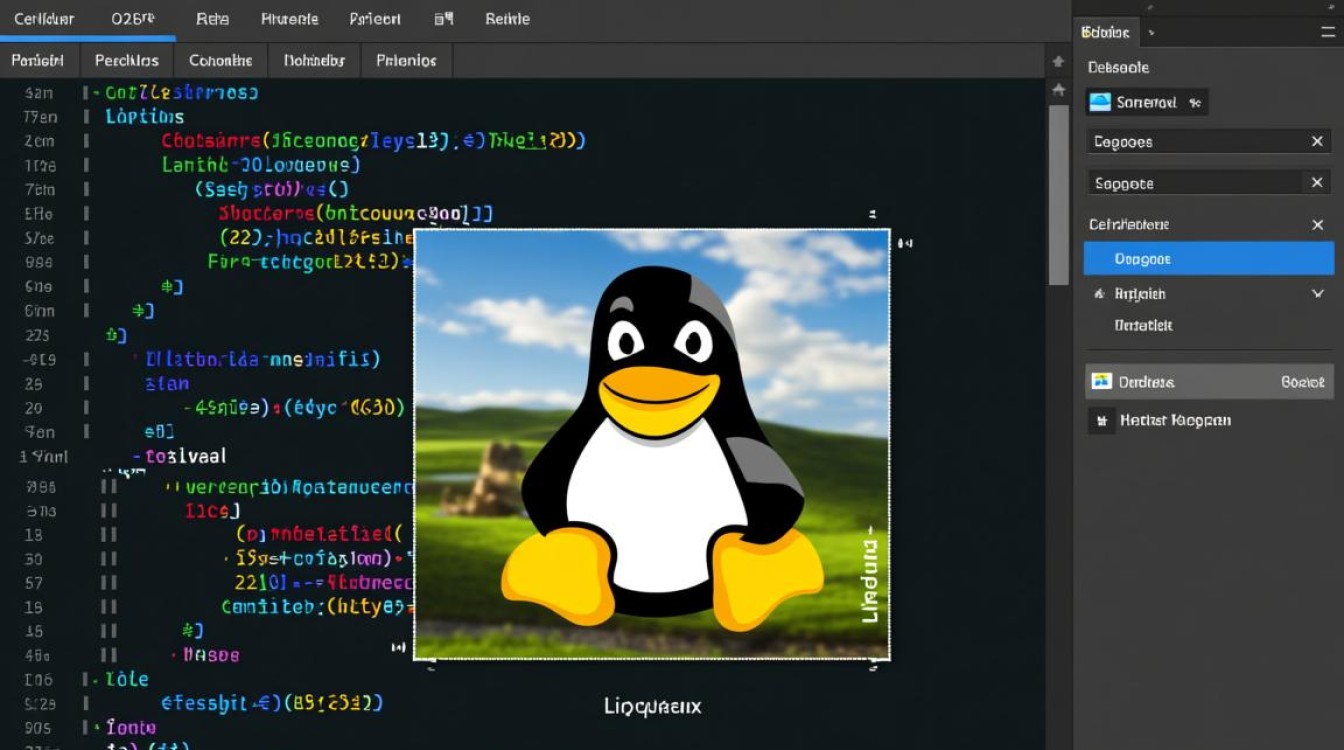Switch to the "Cononhe" tab

point(220,61)
